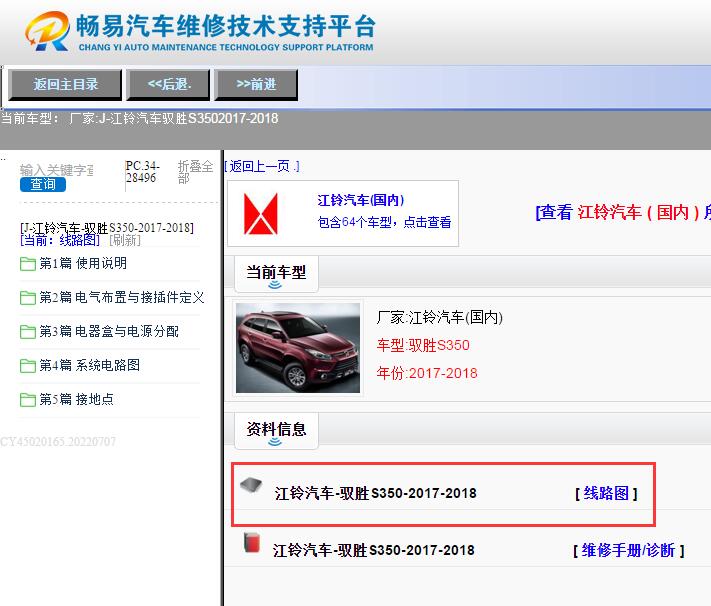
Task: Click the [刷新] refresh link
Action: click(125, 240)
